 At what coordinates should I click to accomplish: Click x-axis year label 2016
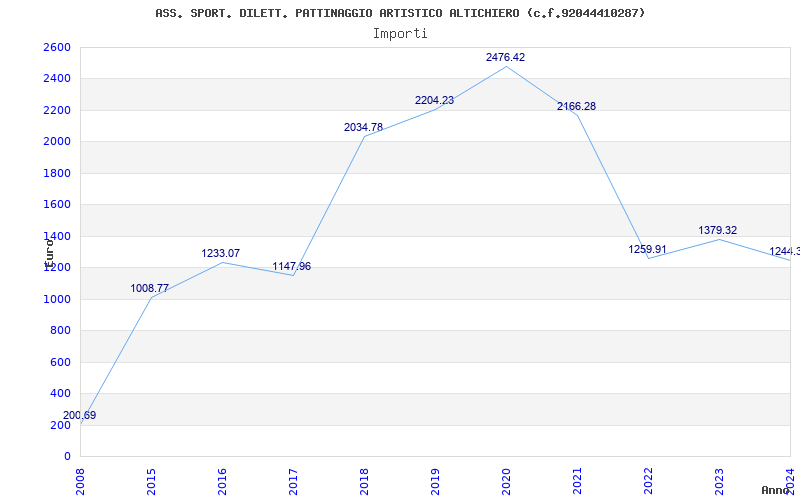point(222,481)
